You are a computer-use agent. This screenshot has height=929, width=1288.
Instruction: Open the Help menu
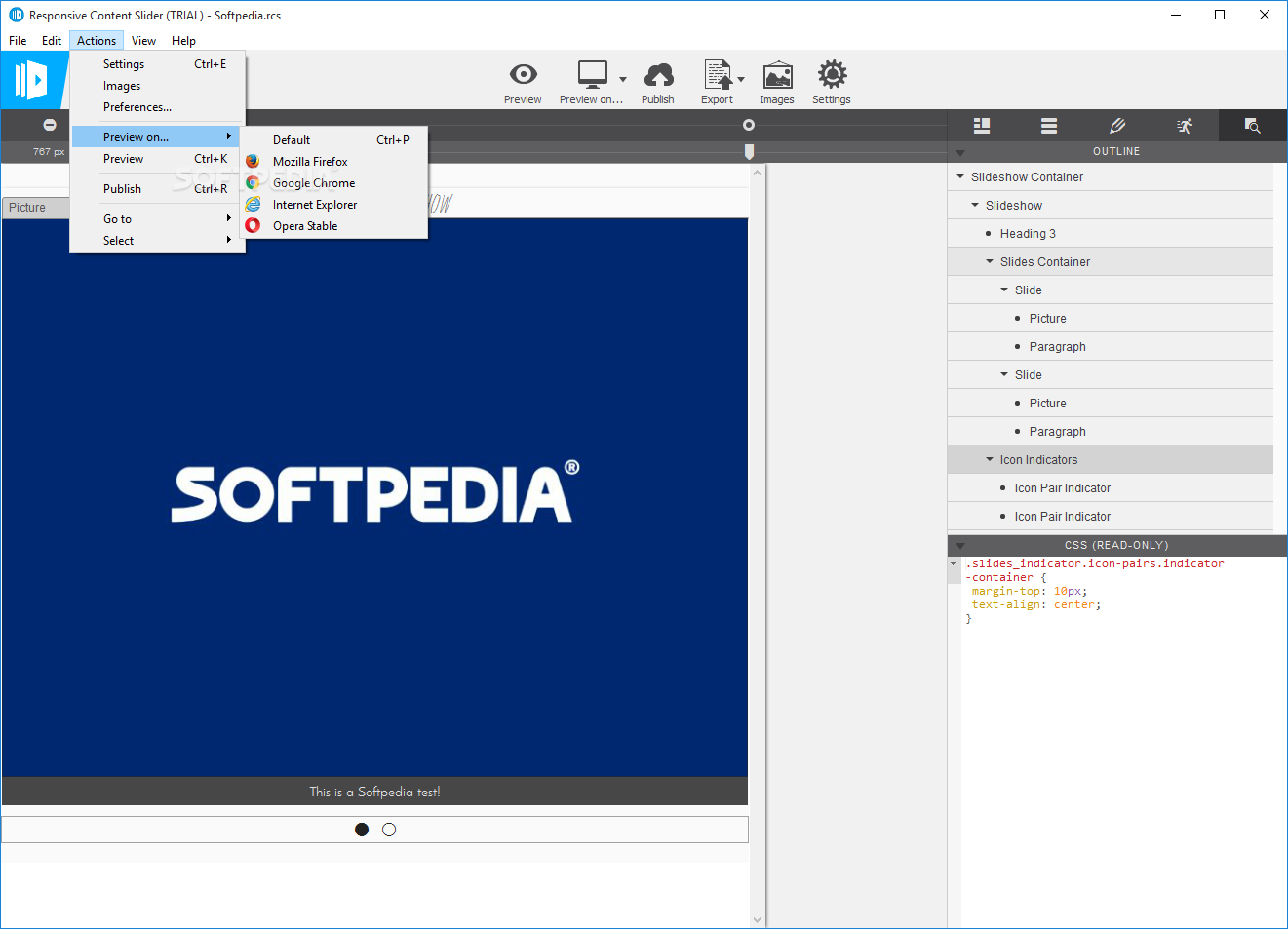coord(183,41)
